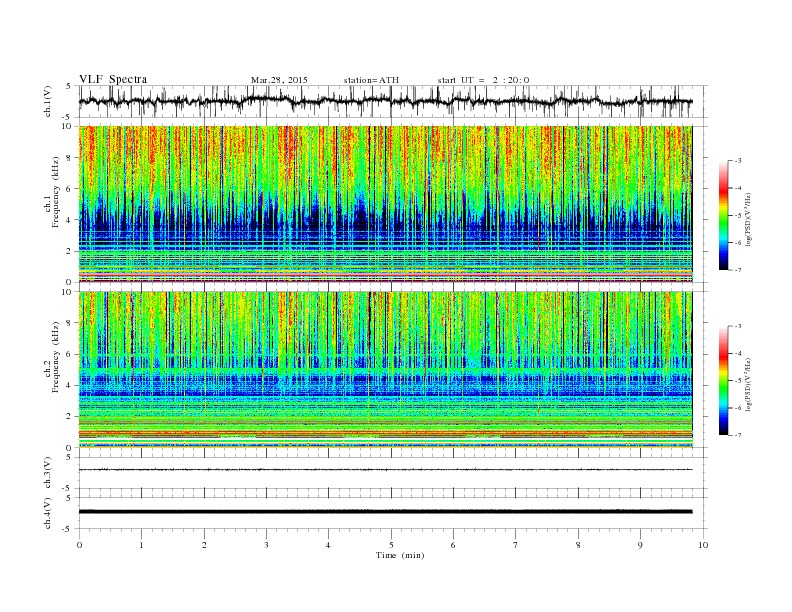792x612 pixels.
Task: Click the '-5' label on lower color bar
Action: (737, 381)
